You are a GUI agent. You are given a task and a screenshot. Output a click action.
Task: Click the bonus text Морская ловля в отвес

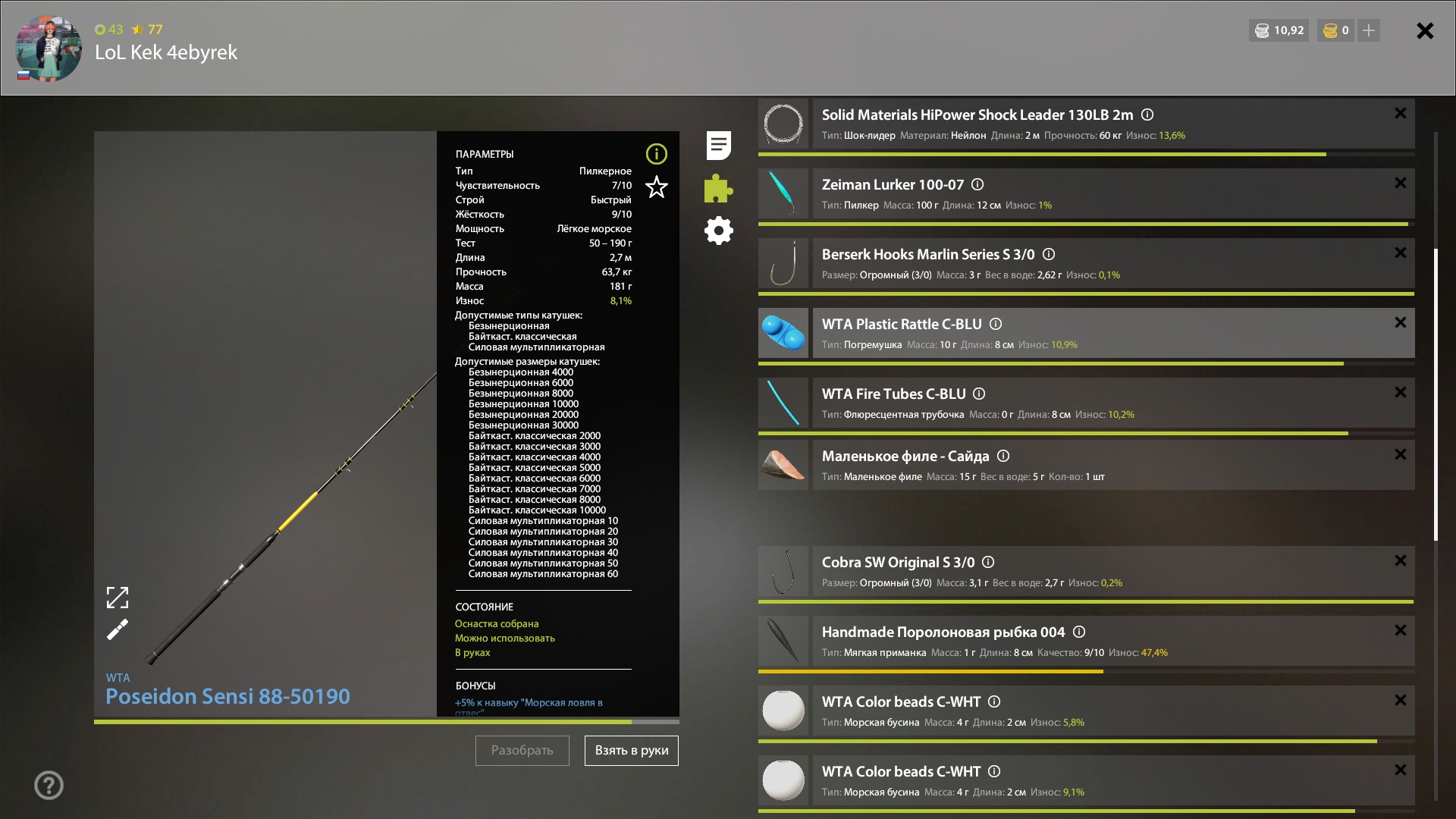click(x=529, y=707)
